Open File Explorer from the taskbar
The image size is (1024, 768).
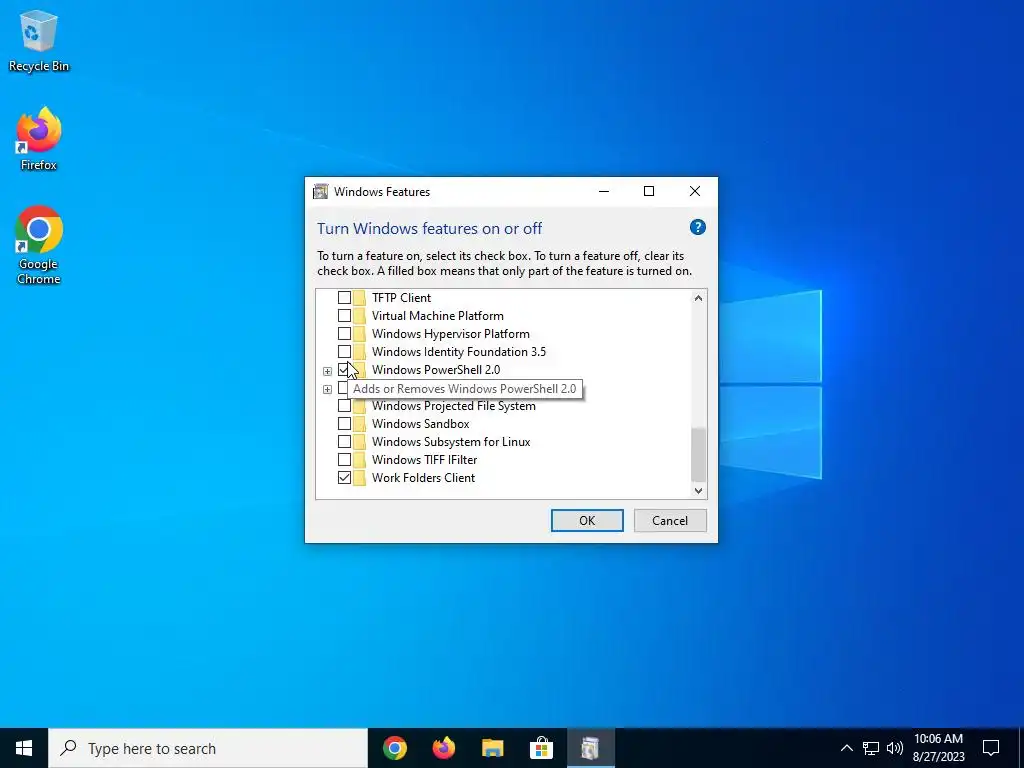coord(492,748)
